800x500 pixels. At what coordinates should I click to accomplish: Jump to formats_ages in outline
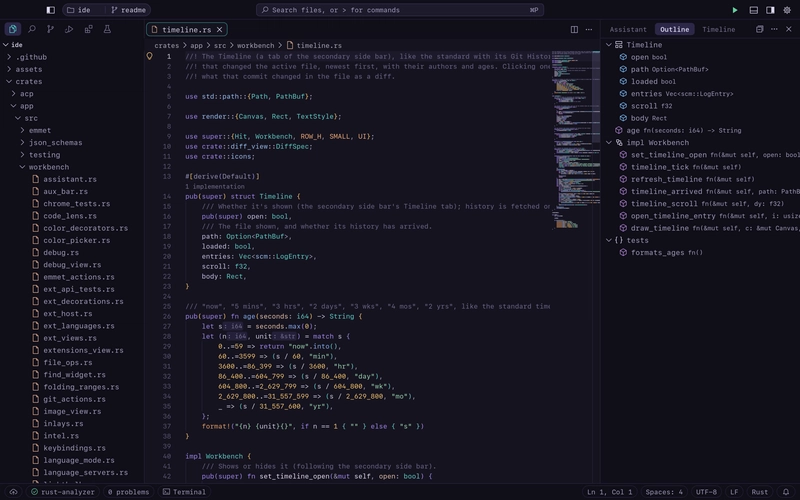701,253
